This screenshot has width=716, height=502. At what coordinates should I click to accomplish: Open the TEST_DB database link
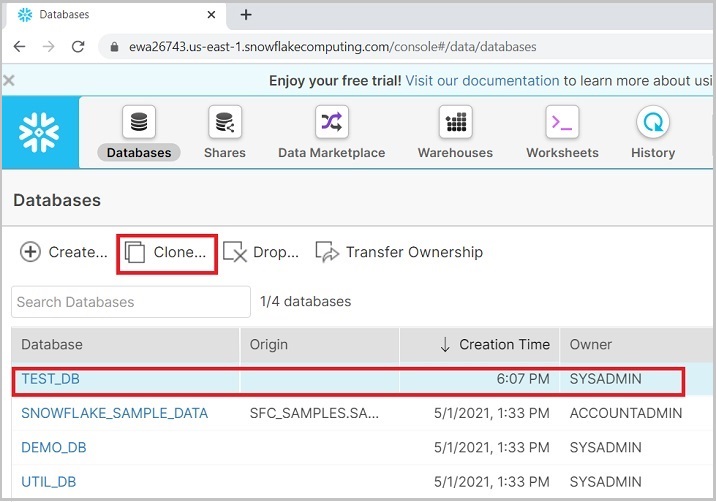50,379
